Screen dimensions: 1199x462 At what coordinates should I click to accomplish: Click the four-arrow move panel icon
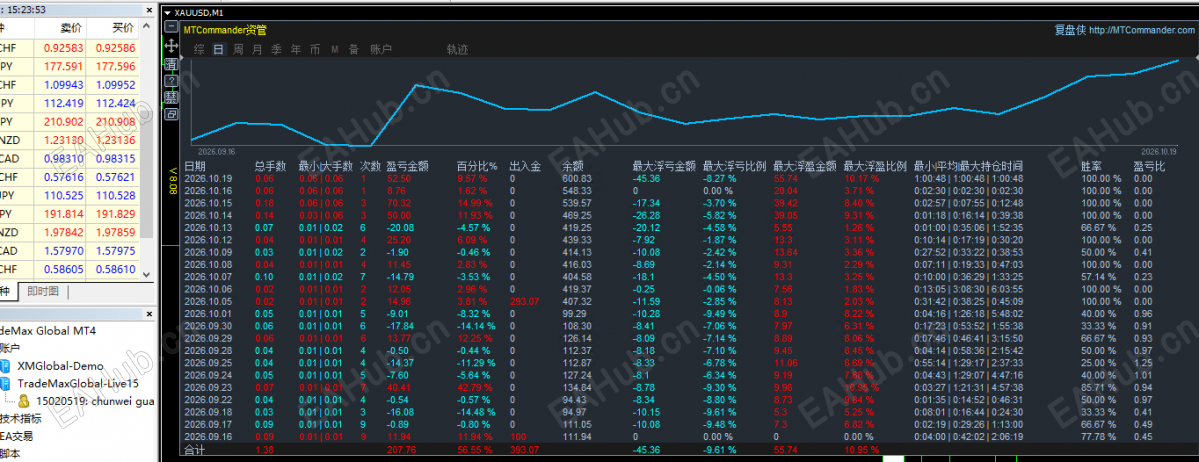(171, 46)
